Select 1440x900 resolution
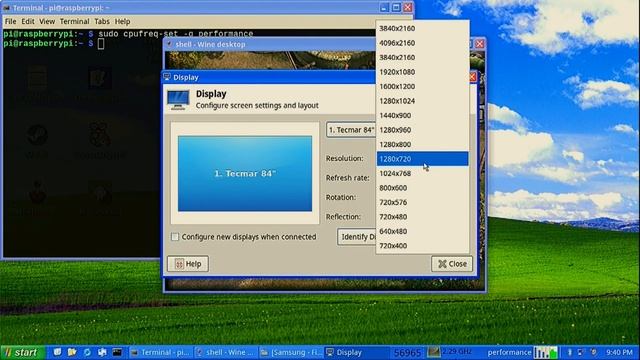The height and width of the screenshot is (360, 640). (x=422, y=115)
